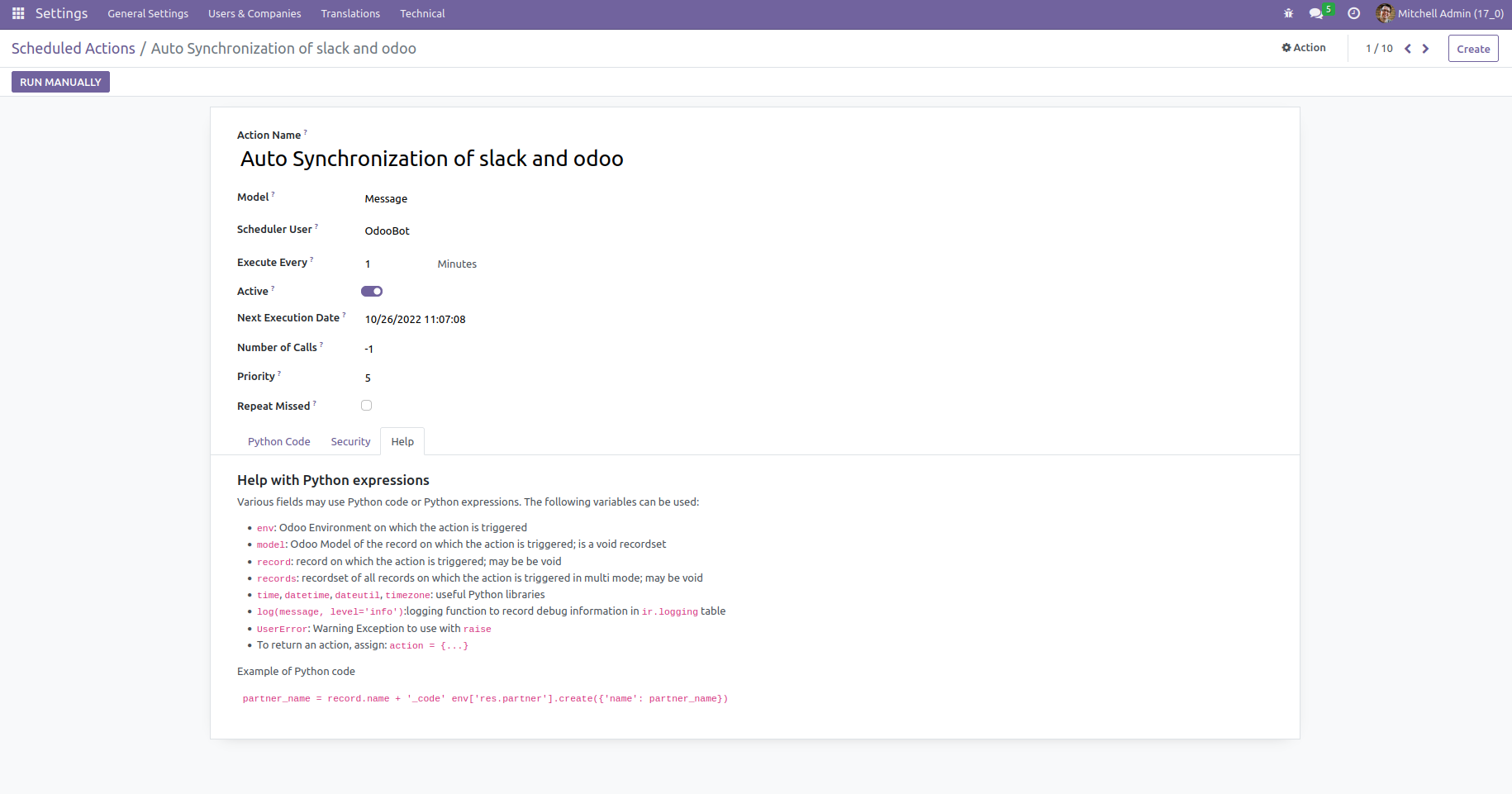
Task: Go to previous record with left chevron
Action: click(x=1408, y=49)
